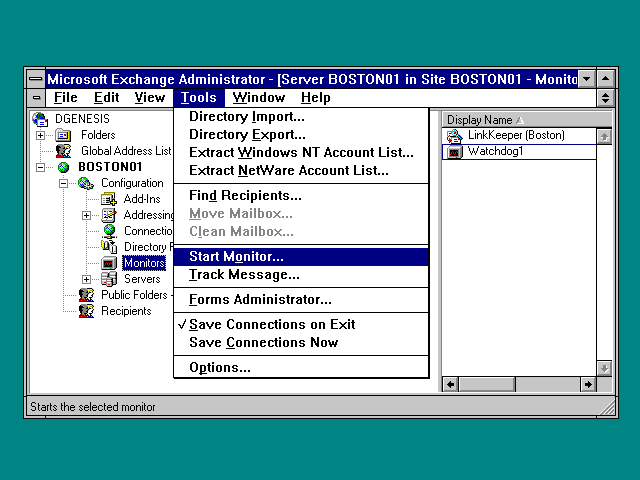Open Forms Administrator from Tools menu
This screenshot has height=480, width=640.
point(301,300)
